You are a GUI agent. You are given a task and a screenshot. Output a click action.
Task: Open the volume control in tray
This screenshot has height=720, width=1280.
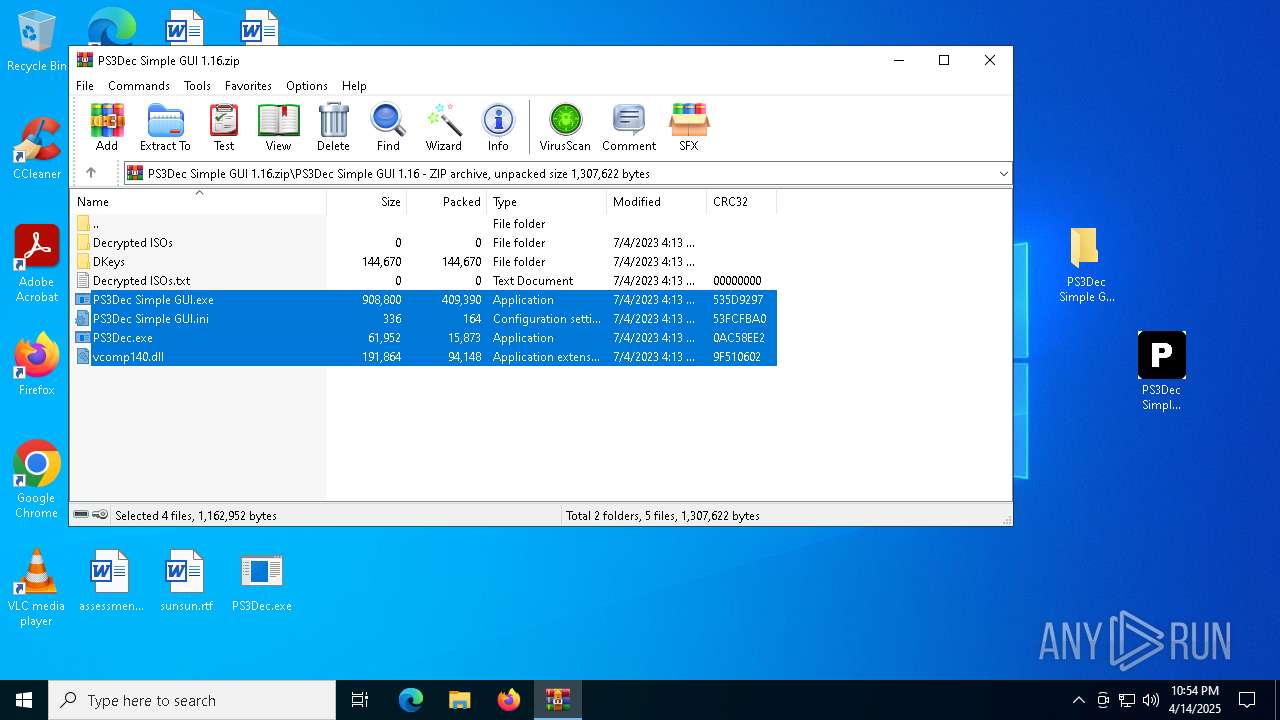point(1151,700)
